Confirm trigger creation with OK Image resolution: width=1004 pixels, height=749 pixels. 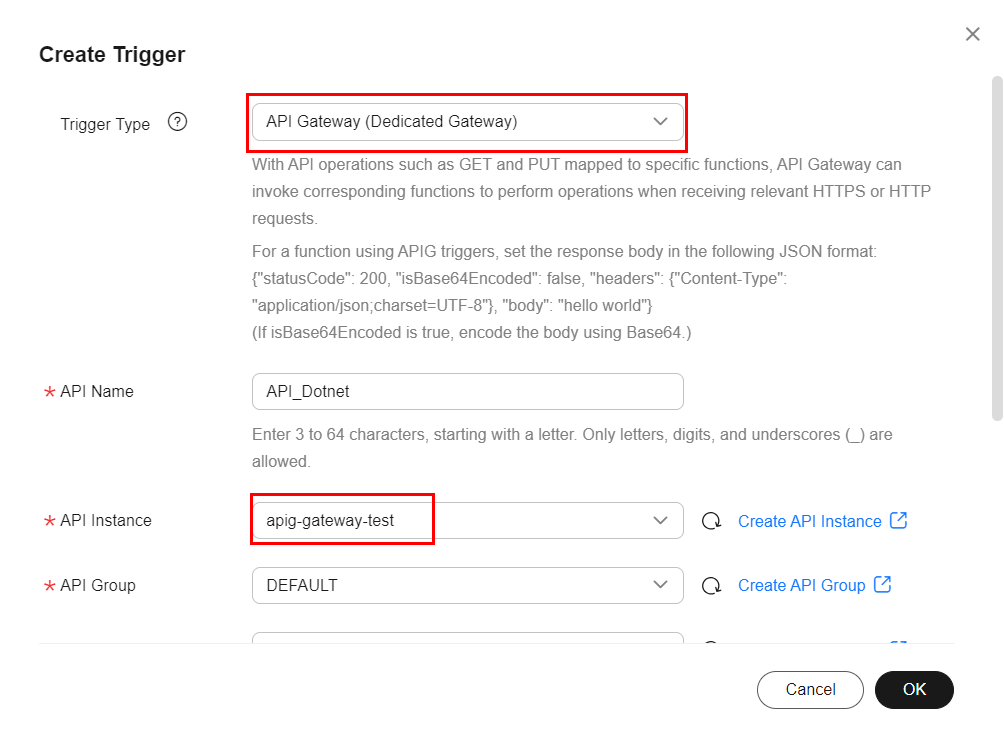click(914, 689)
